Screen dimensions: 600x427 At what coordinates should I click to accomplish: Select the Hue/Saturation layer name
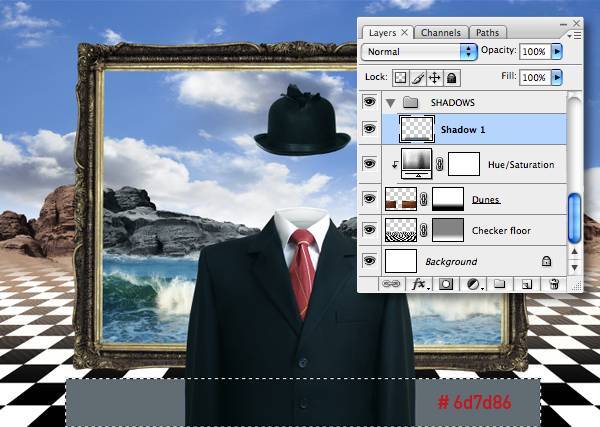click(x=521, y=165)
